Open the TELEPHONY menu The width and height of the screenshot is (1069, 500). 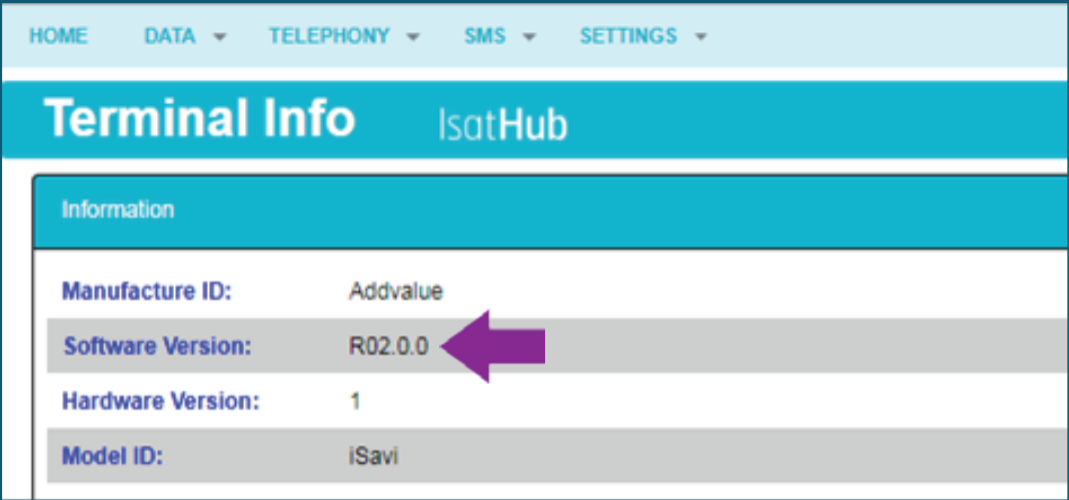329,36
